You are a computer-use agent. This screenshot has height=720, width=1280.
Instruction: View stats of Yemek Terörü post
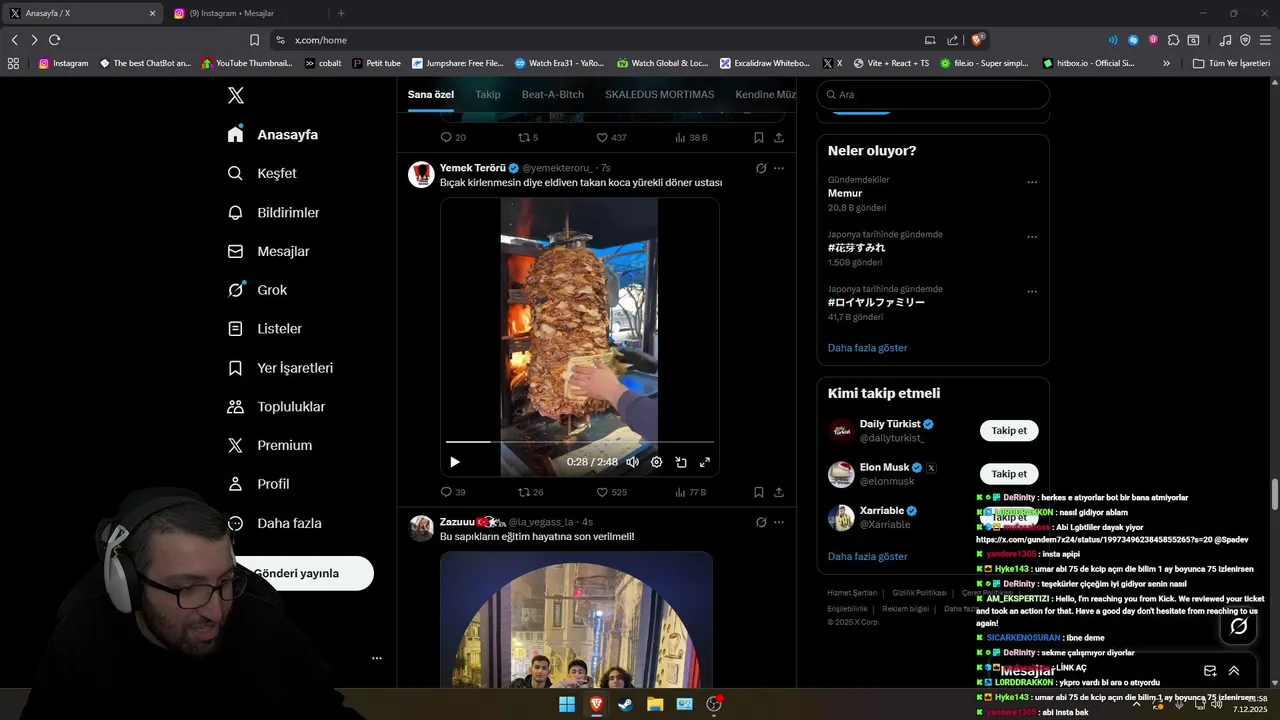[691, 492]
